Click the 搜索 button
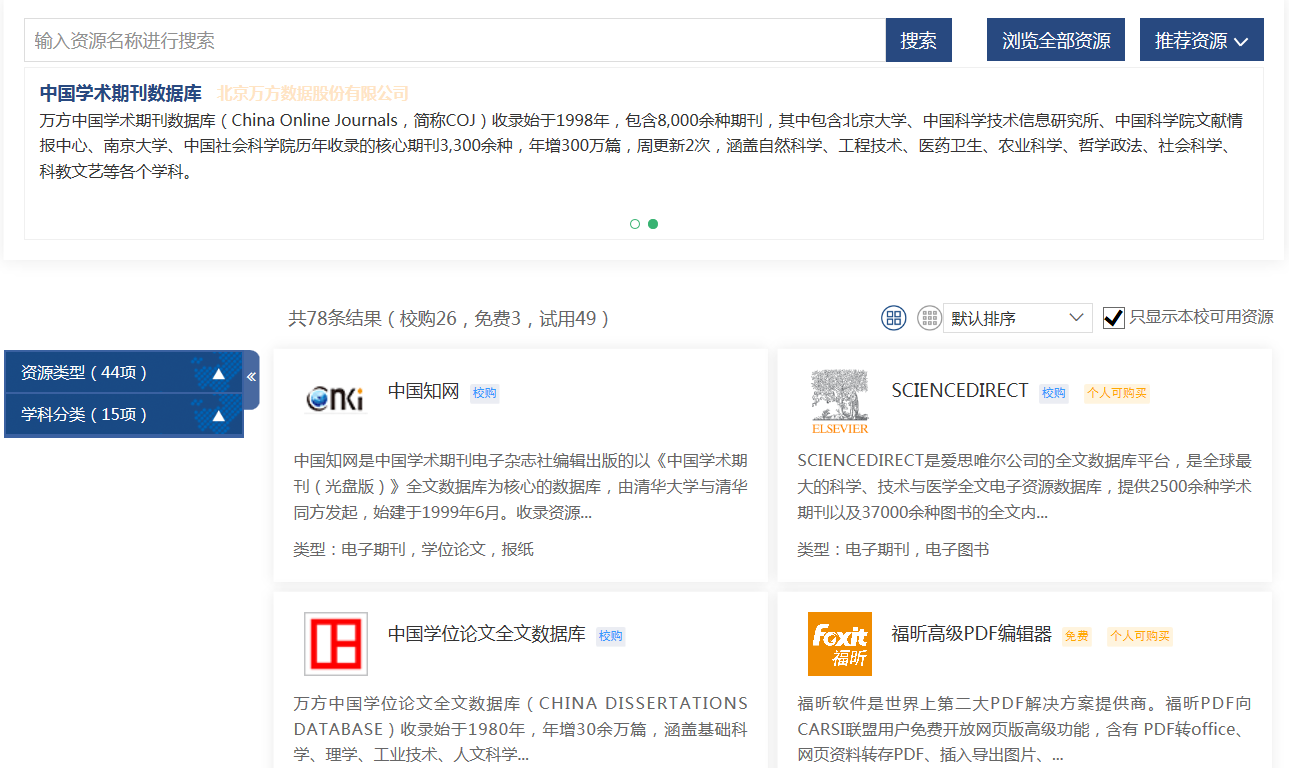The height and width of the screenshot is (768, 1289). (918, 40)
